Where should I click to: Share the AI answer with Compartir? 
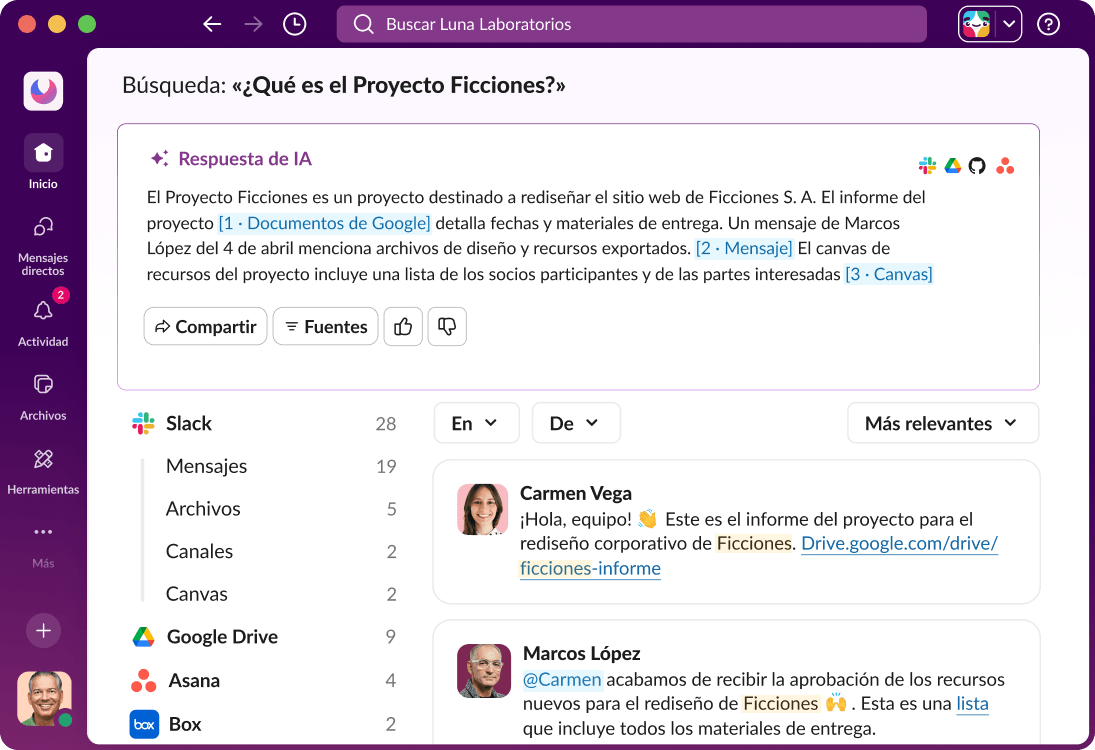tap(205, 326)
